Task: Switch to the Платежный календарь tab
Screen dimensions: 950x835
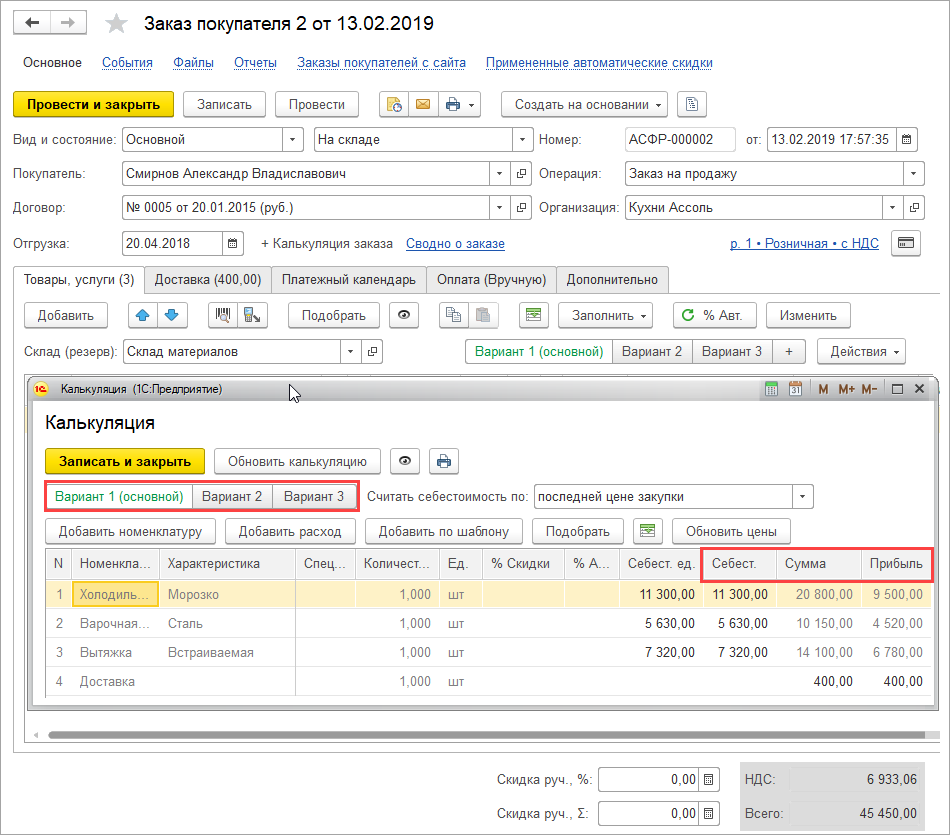Action: click(348, 280)
